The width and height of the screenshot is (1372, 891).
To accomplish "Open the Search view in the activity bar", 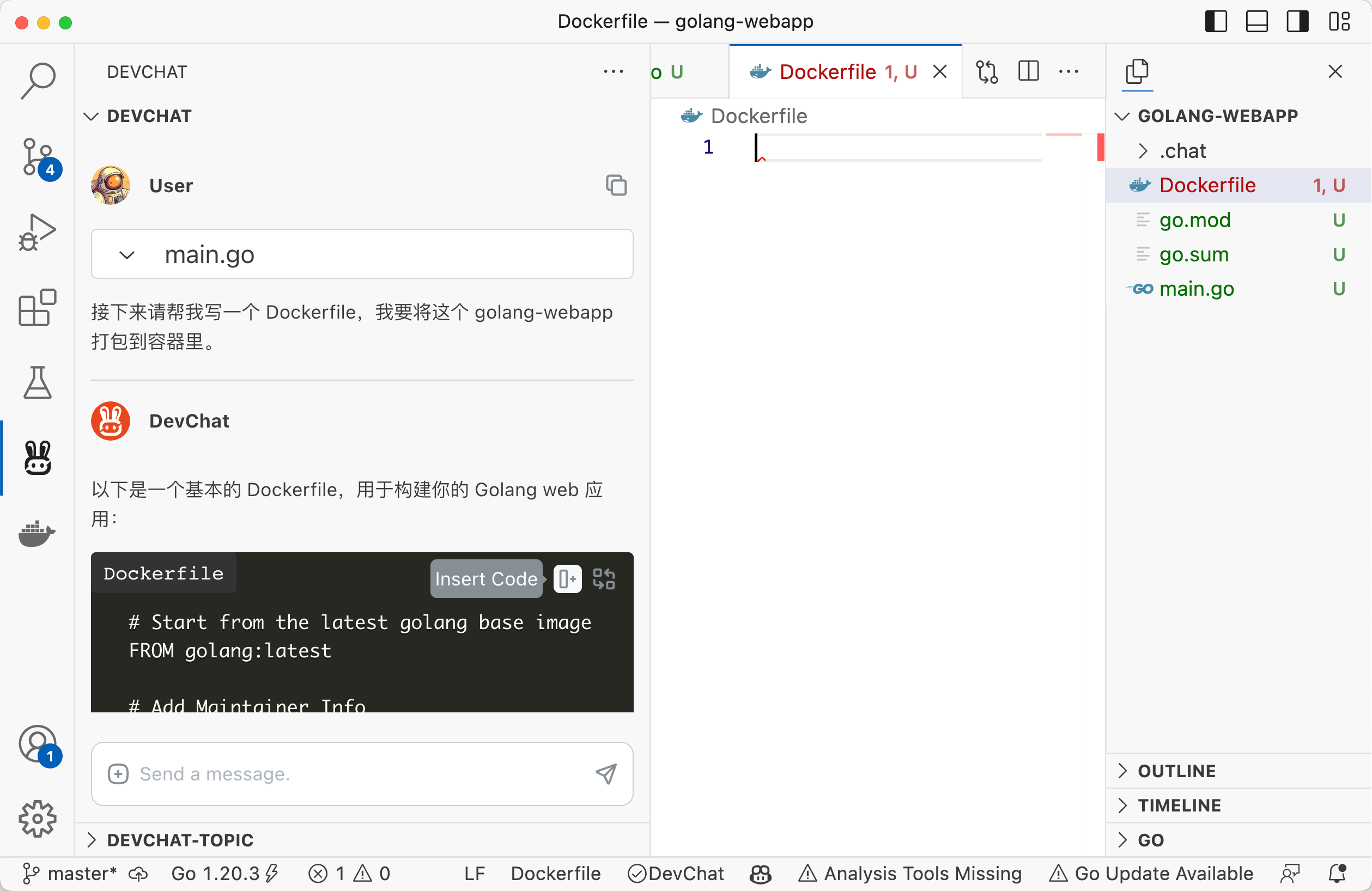I will coord(38,81).
